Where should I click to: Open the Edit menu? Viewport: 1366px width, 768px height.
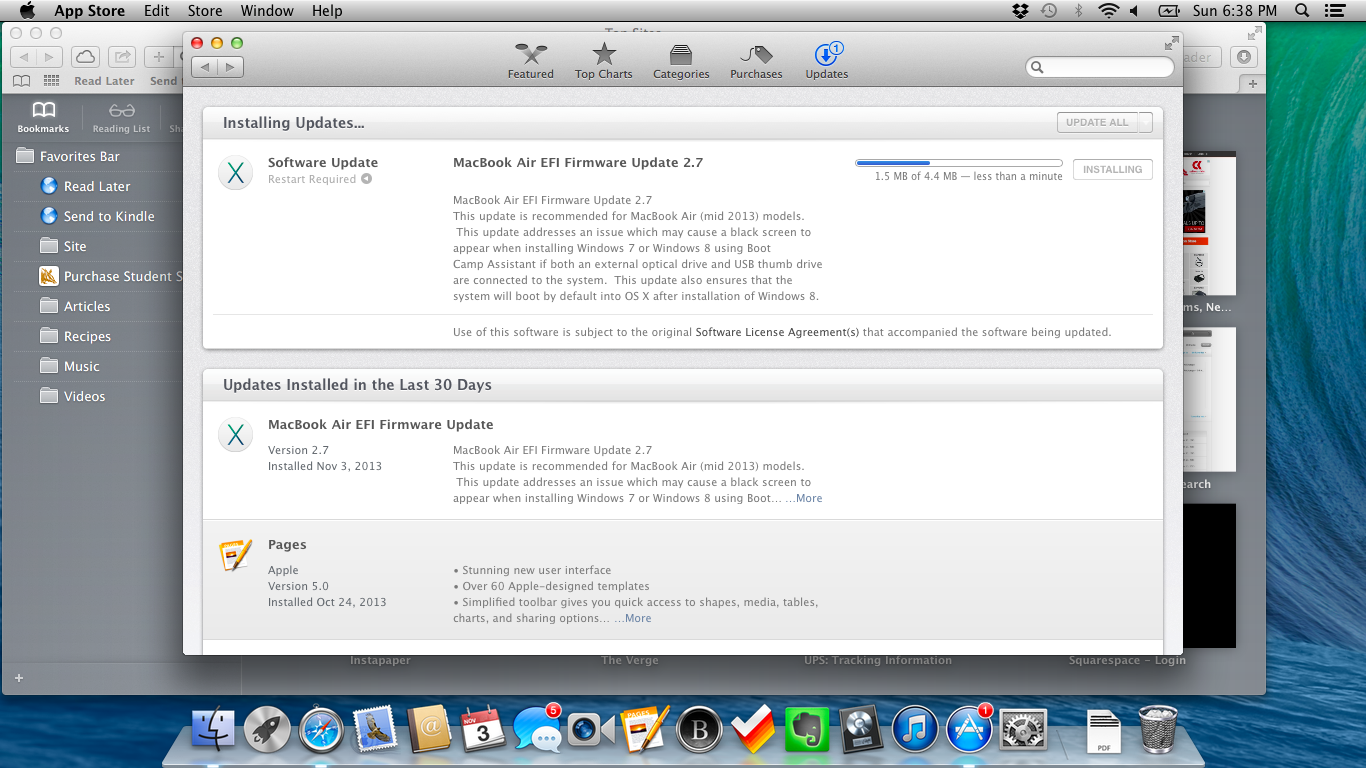coord(156,11)
